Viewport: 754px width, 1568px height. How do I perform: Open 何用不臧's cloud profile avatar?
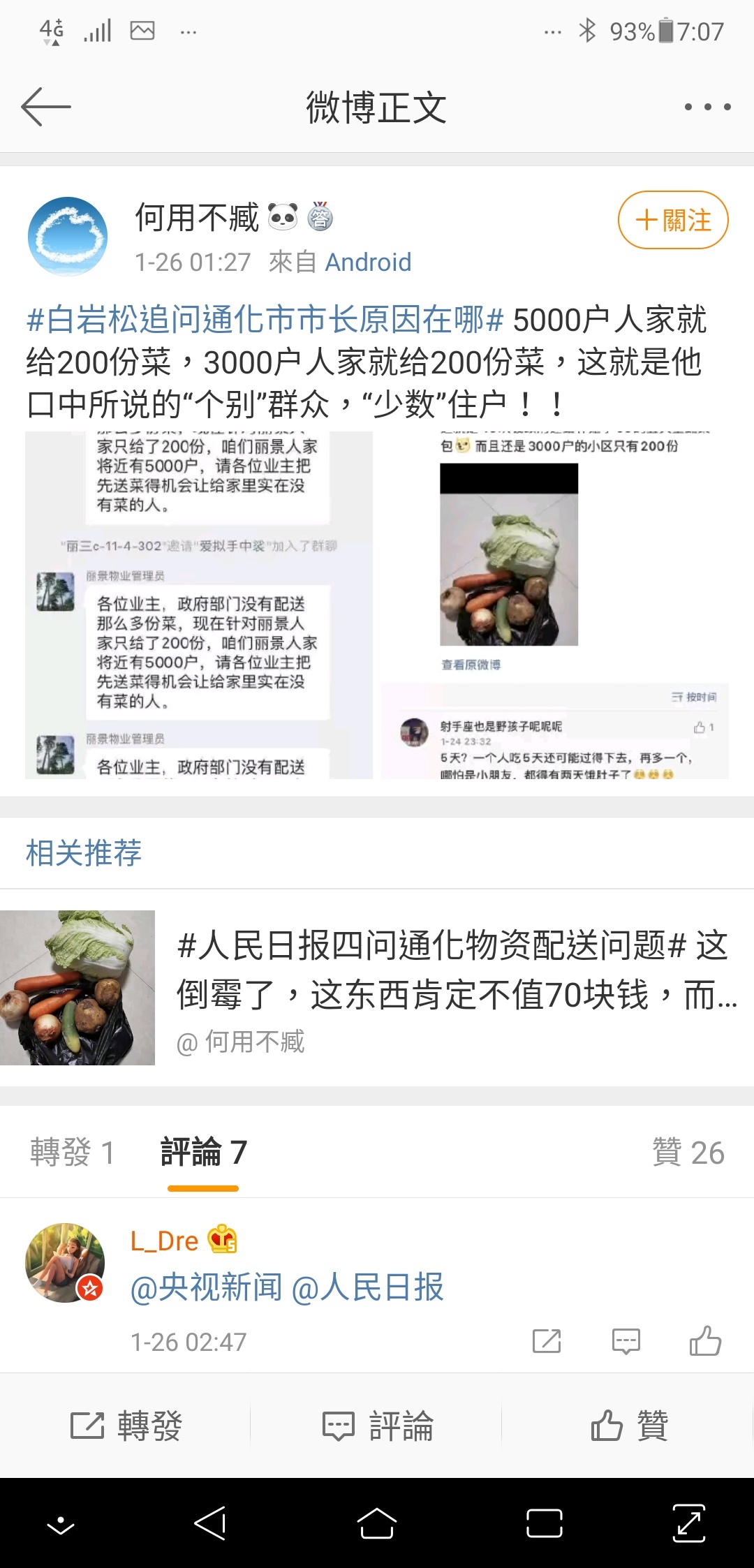(68, 236)
